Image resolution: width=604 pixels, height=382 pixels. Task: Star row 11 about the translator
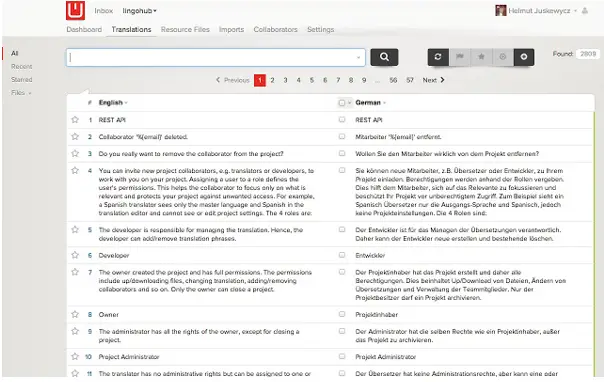[x=75, y=374]
